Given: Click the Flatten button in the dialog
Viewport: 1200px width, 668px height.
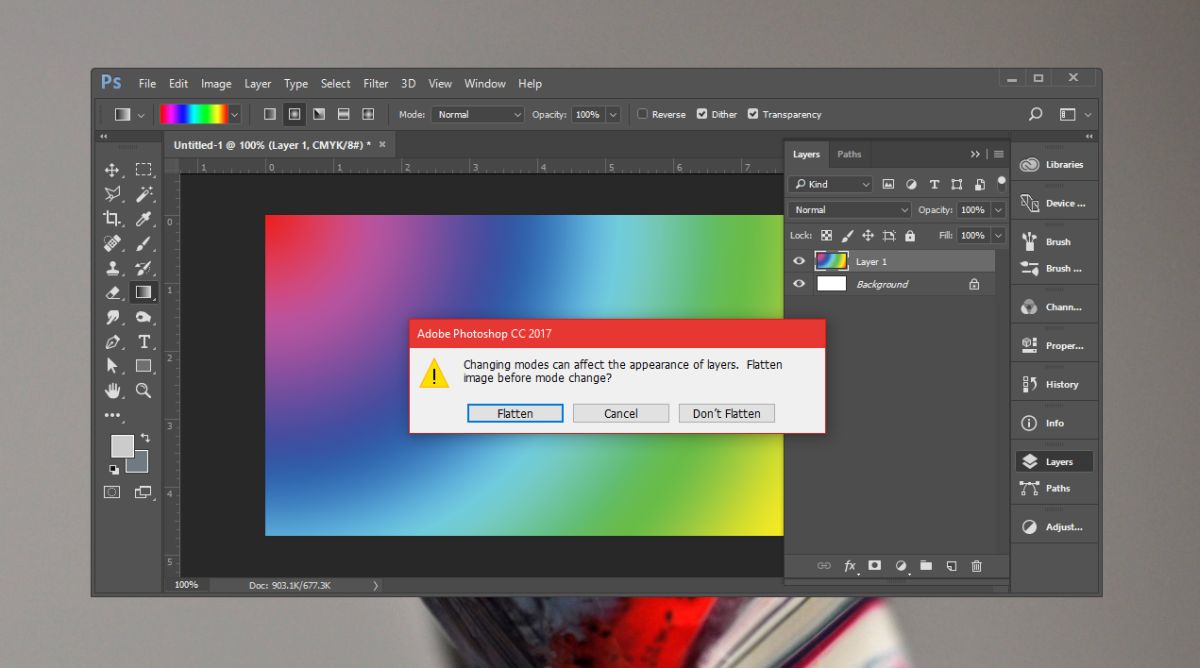Looking at the screenshot, I should pyautogui.click(x=515, y=413).
